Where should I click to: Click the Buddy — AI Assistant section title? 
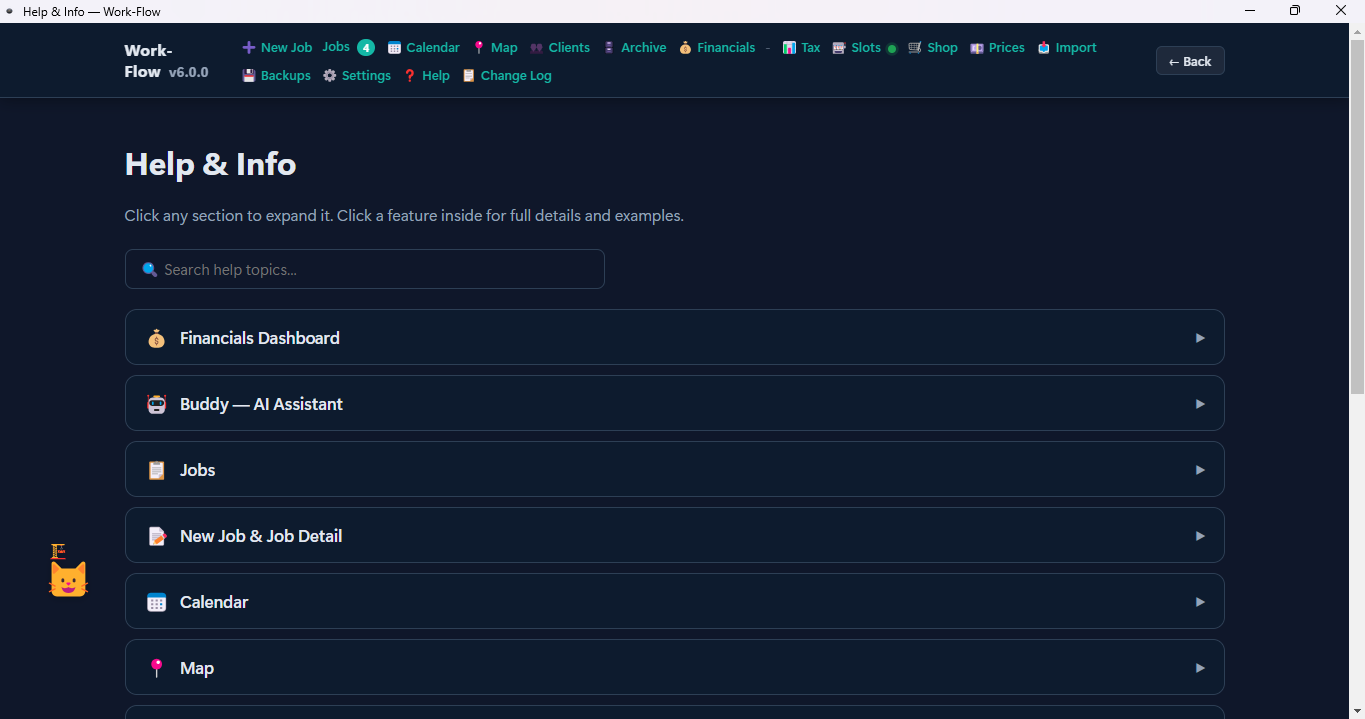click(261, 404)
